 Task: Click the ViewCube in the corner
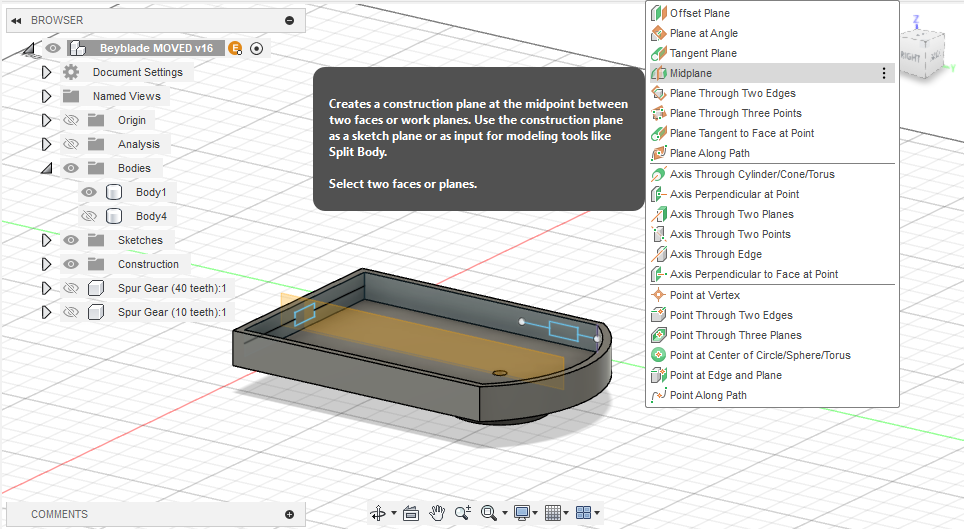[x=921, y=52]
